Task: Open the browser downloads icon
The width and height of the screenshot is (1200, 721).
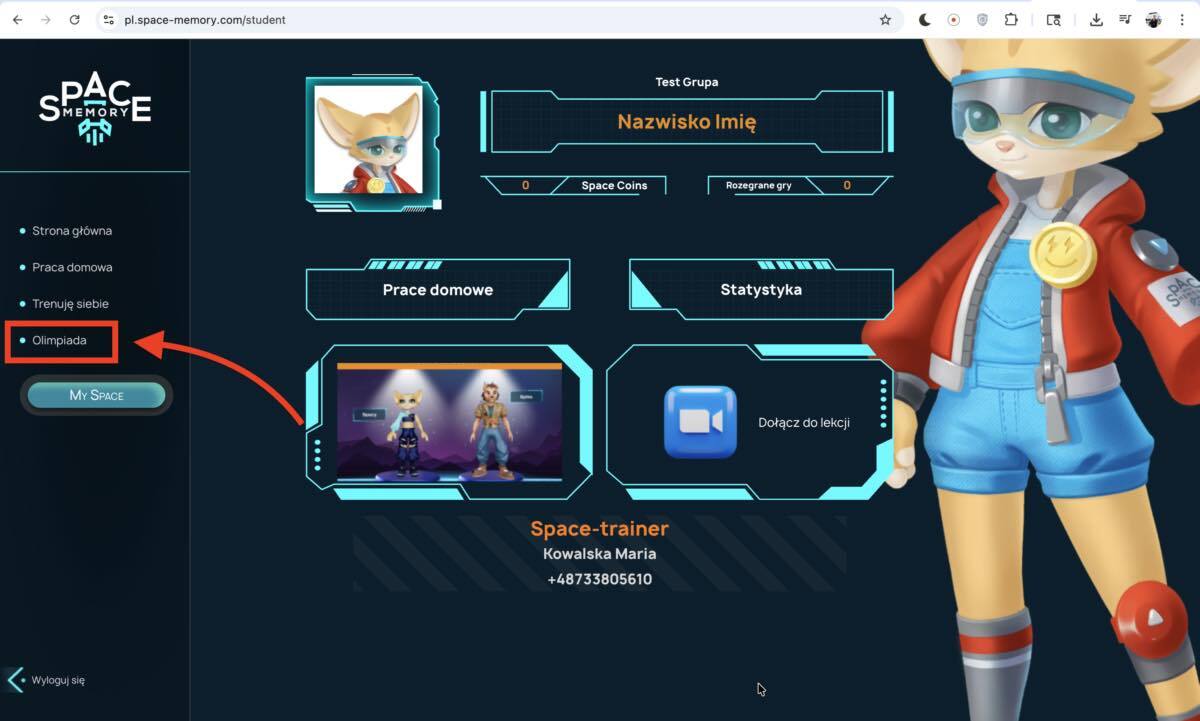Action: (x=1096, y=19)
